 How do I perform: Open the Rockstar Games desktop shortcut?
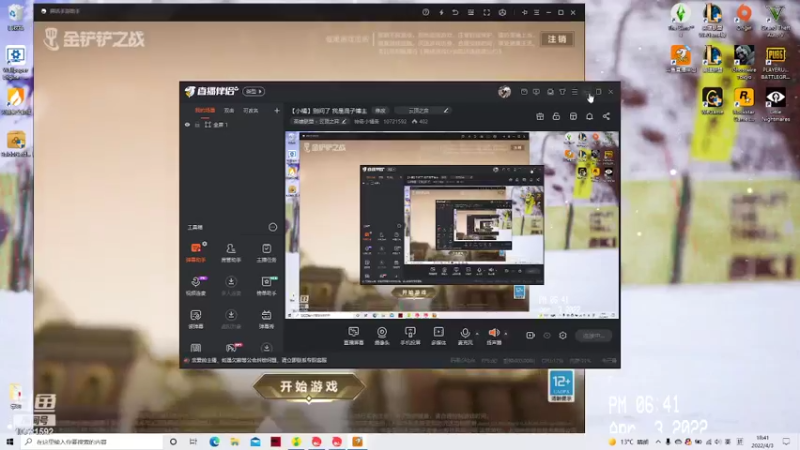click(x=743, y=105)
